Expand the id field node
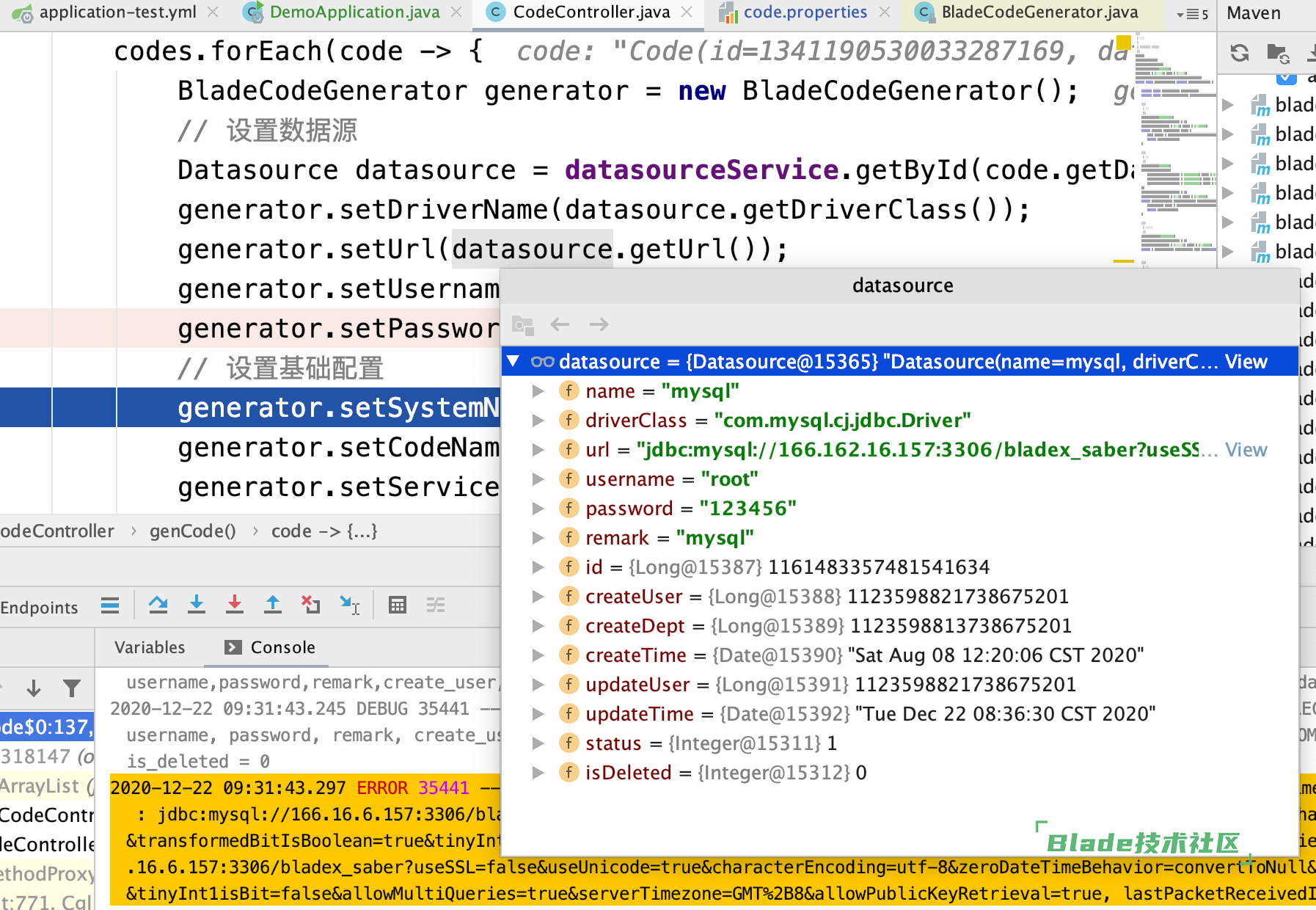Viewport: 1316px width, 910px height. pos(538,567)
